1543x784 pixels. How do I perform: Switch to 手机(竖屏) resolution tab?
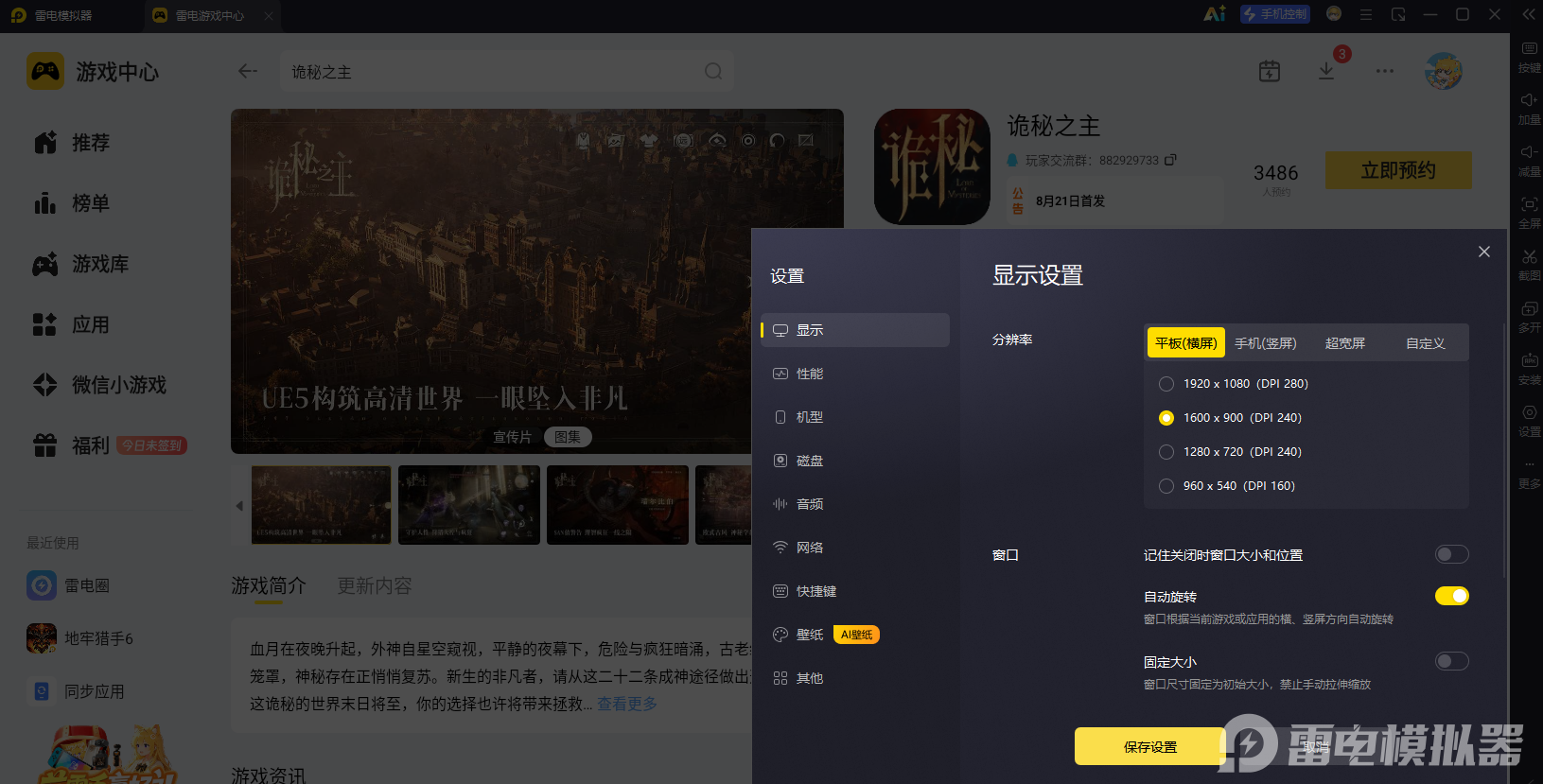point(1266,342)
